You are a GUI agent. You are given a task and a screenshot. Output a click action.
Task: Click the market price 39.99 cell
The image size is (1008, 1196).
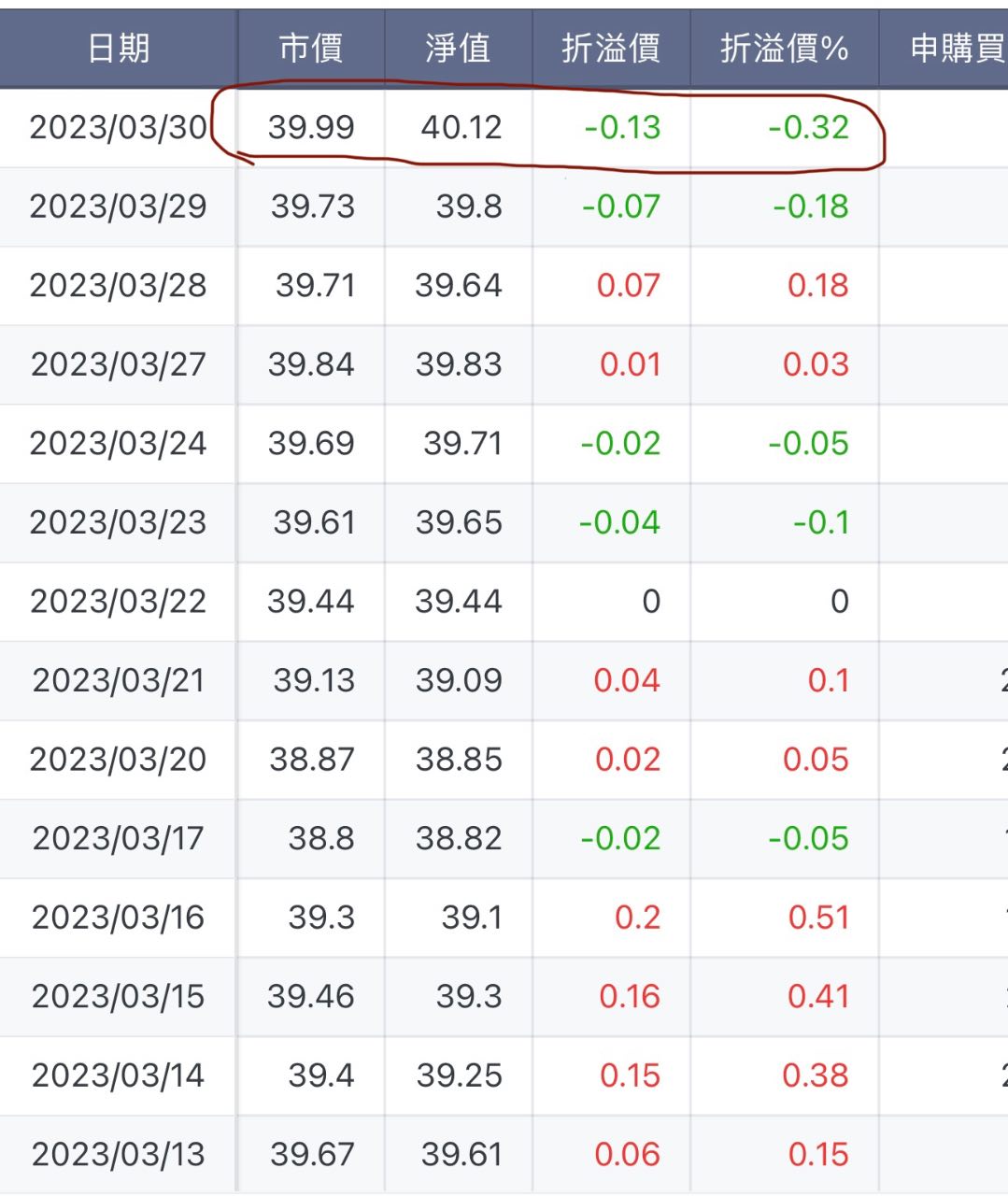click(x=311, y=127)
